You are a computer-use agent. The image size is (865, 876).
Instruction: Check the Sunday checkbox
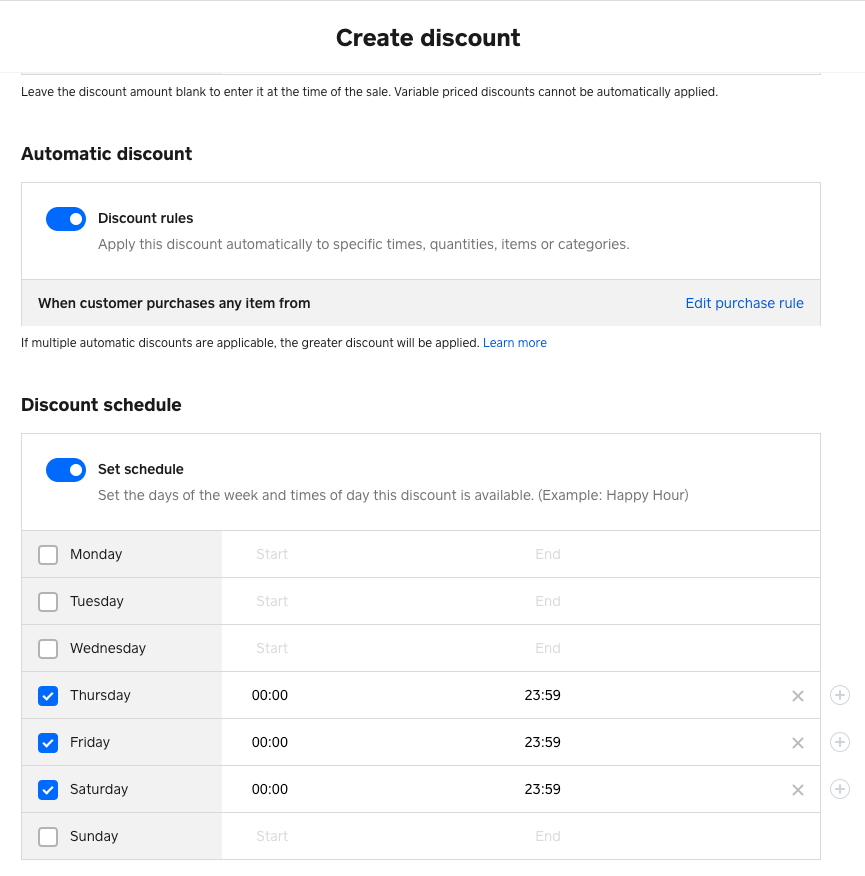coord(48,837)
